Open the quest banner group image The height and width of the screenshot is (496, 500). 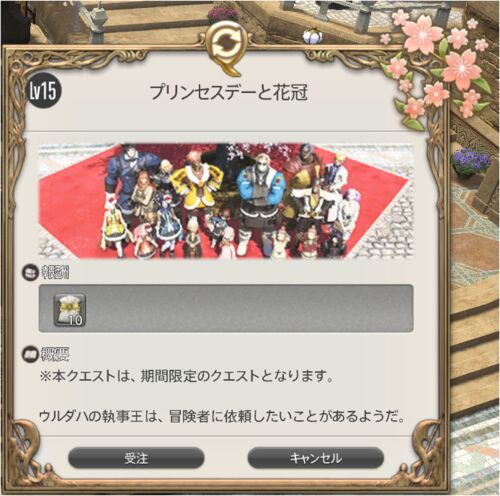pos(226,201)
